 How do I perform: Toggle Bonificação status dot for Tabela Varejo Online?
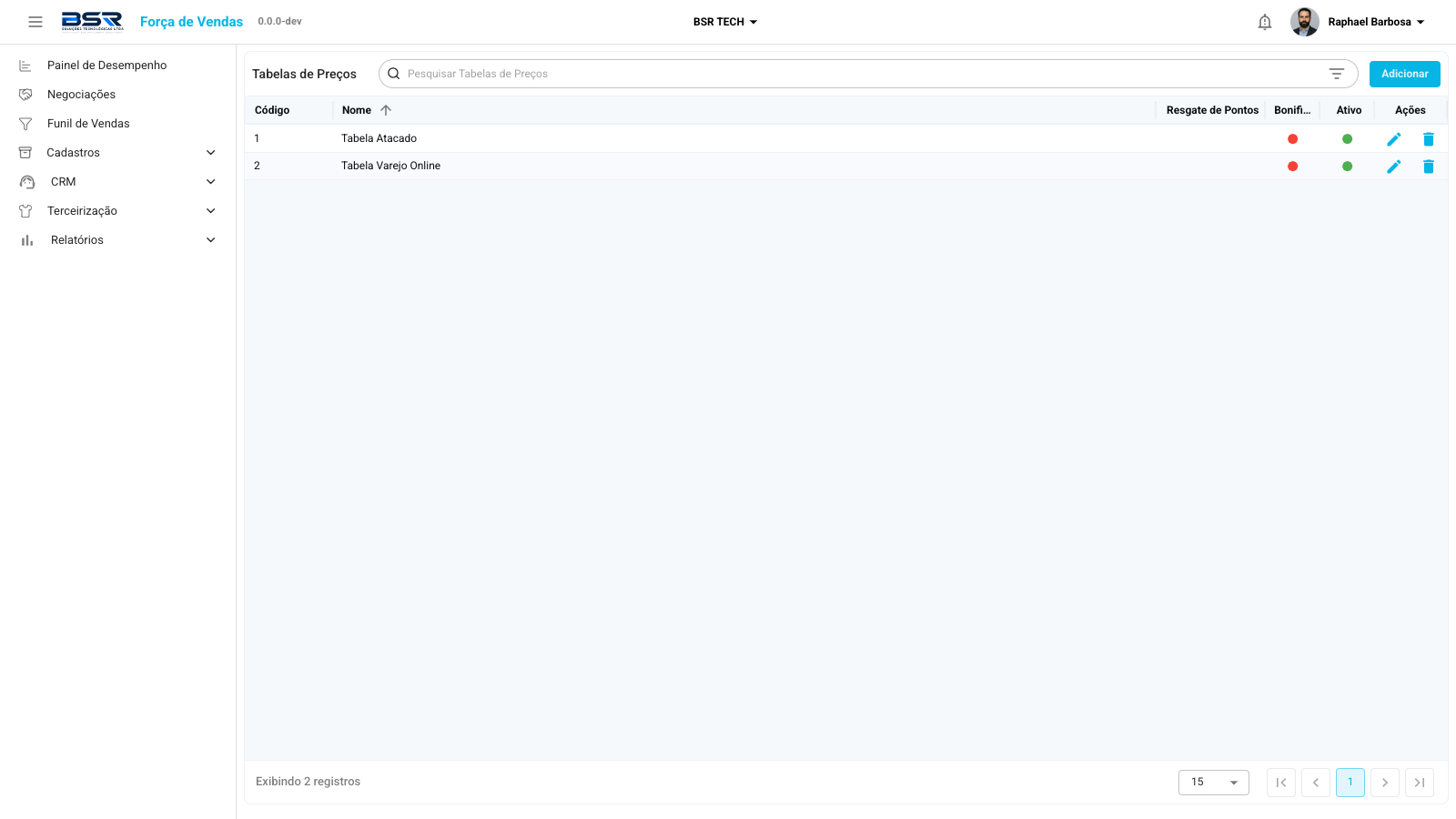tap(1292, 167)
